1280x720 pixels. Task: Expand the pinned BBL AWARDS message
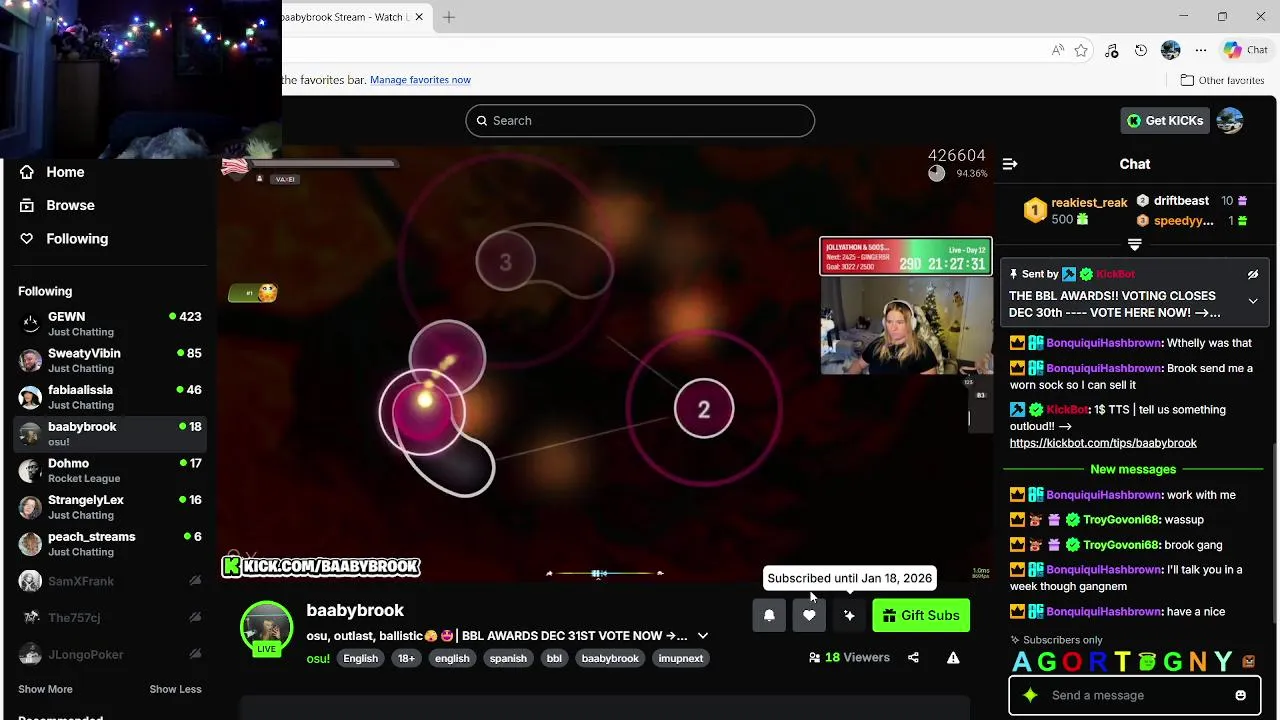tap(1253, 301)
